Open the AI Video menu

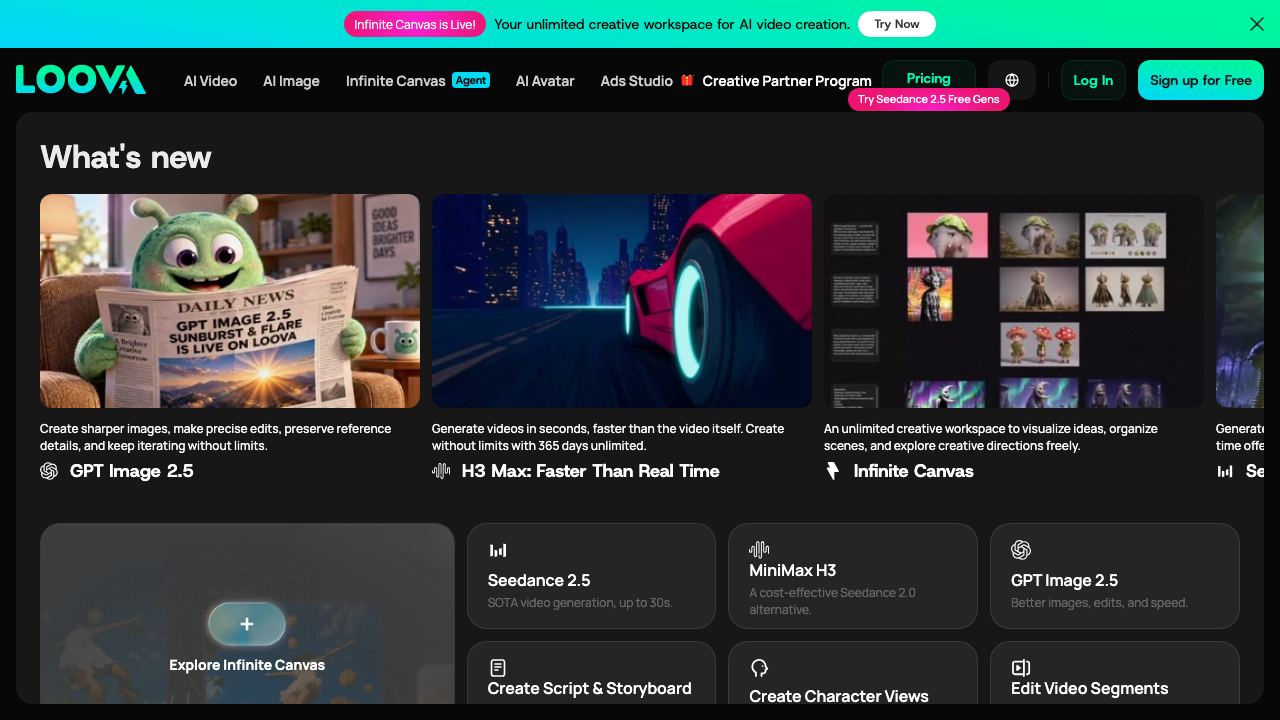click(210, 81)
